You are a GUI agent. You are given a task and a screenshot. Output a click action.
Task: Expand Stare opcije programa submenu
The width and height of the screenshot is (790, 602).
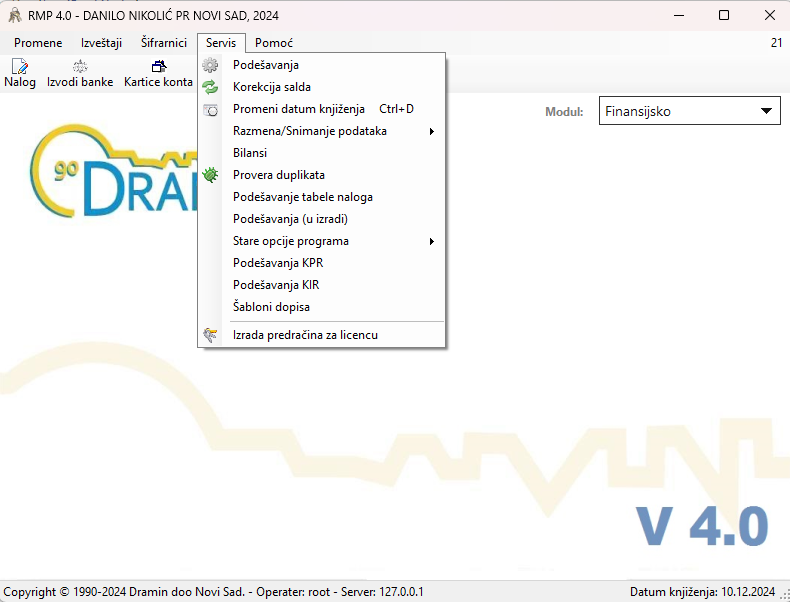tap(321, 241)
